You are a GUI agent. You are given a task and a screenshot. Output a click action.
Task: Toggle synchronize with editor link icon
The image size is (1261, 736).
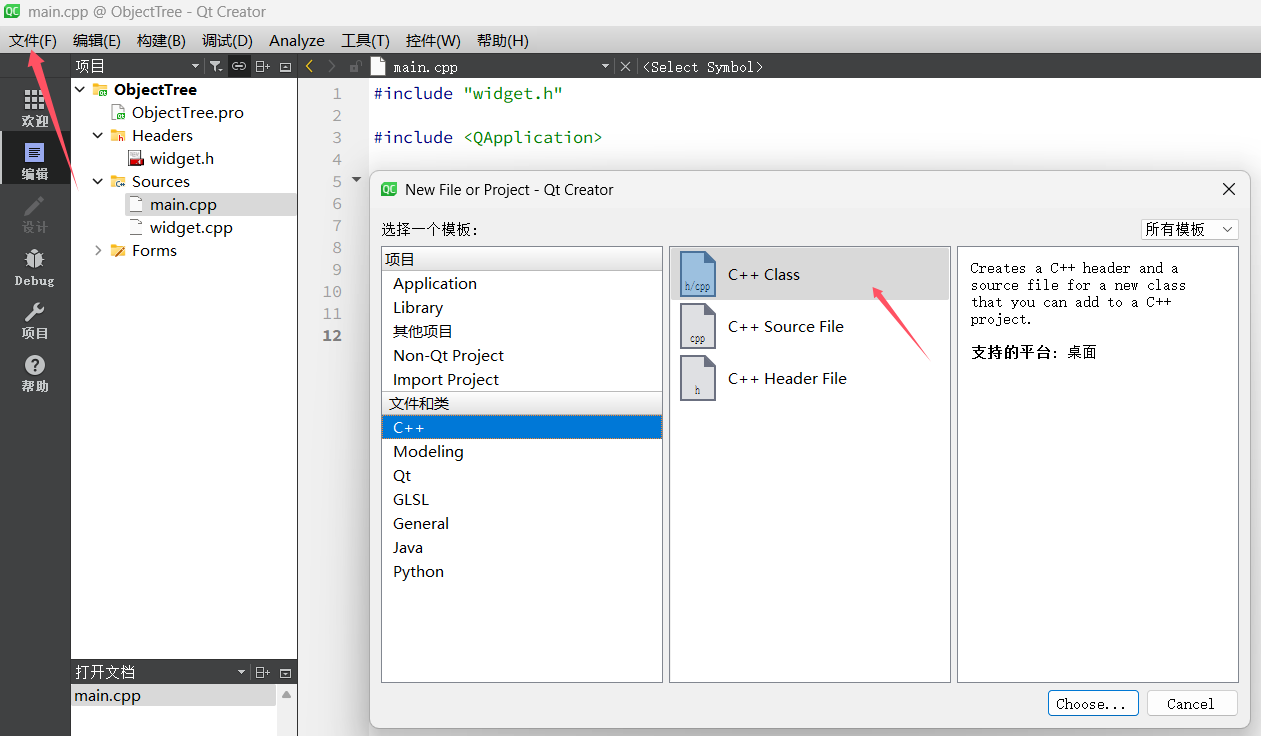239,66
